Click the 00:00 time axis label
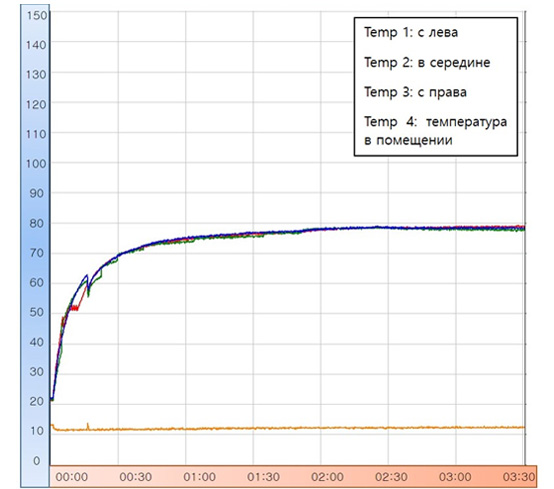The image size is (554, 489). click(72, 477)
